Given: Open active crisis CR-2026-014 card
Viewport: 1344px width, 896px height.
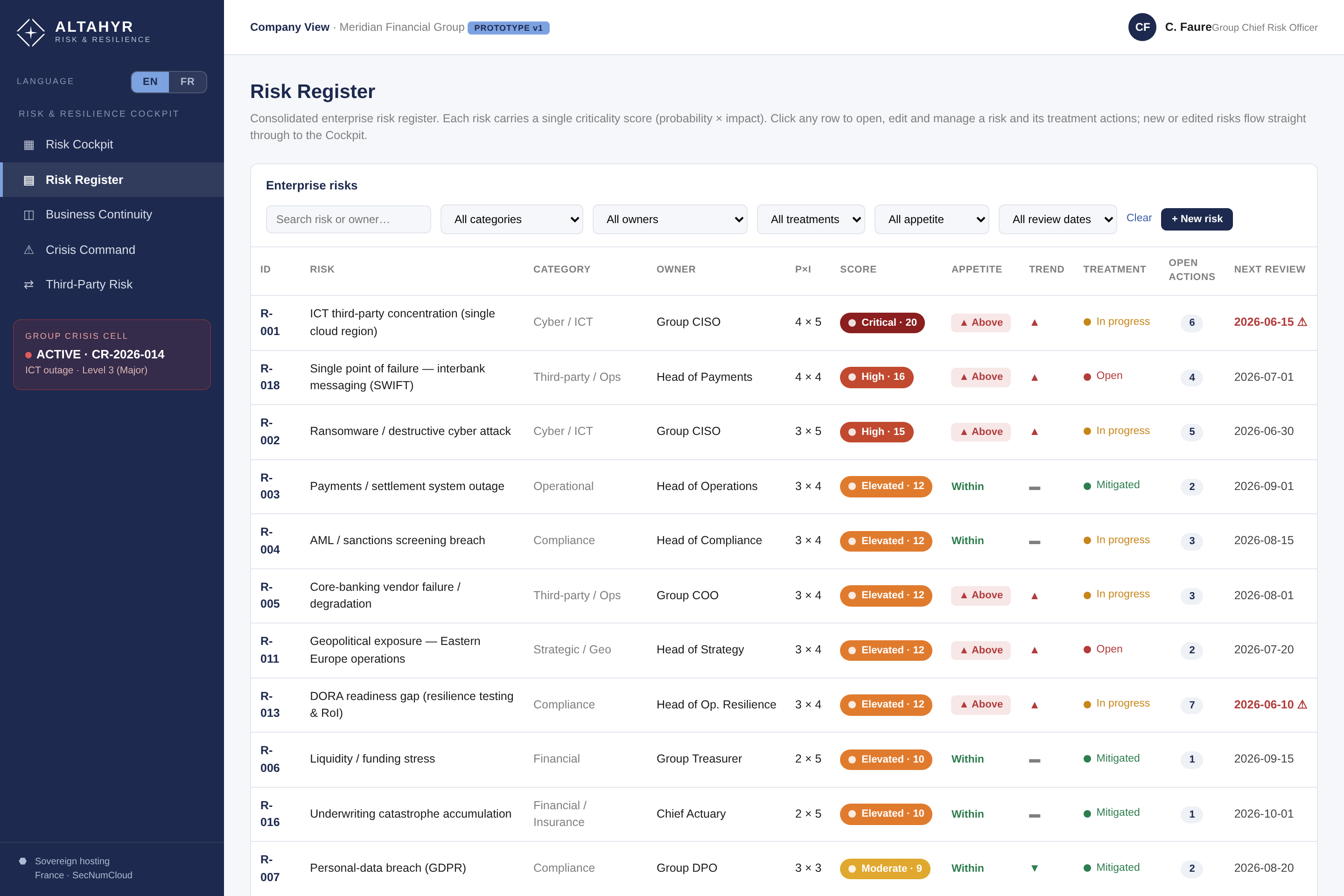Looking at the screenshot, I should pos(112,354).
